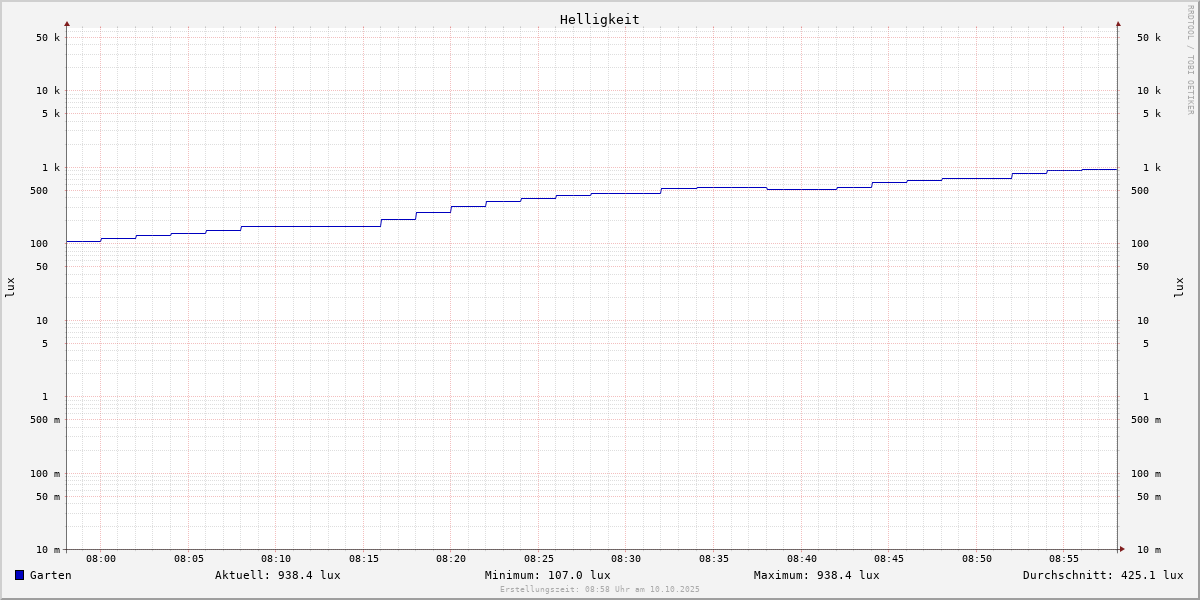
Task: Click the red arrow atop the right y-axis
Action: pos(1118,23)
